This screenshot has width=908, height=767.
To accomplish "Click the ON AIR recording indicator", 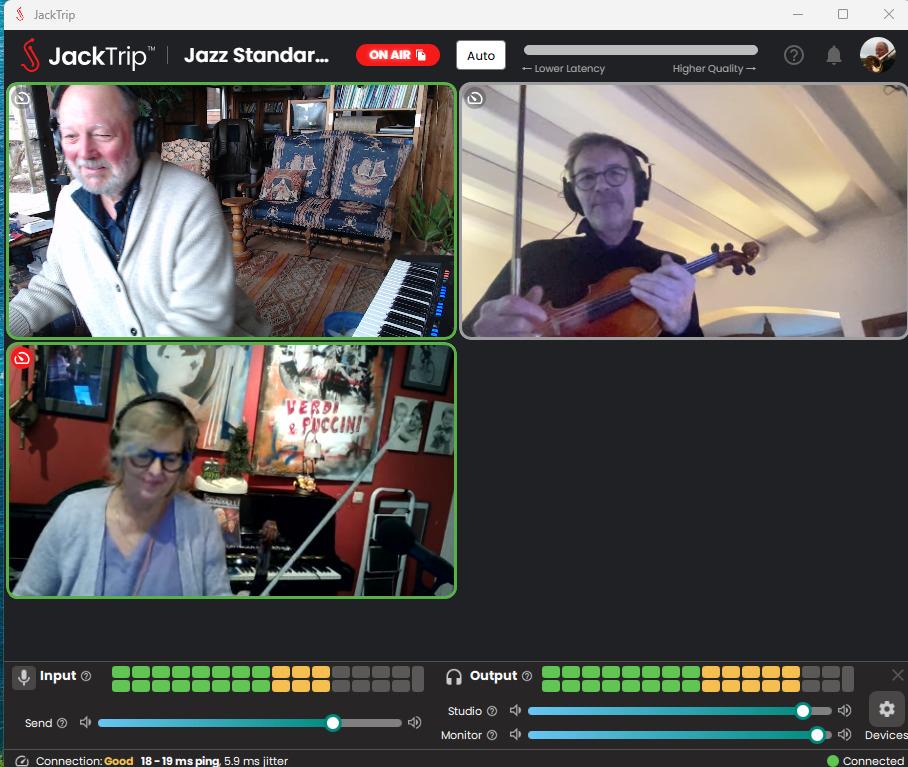I will [397, 55].
